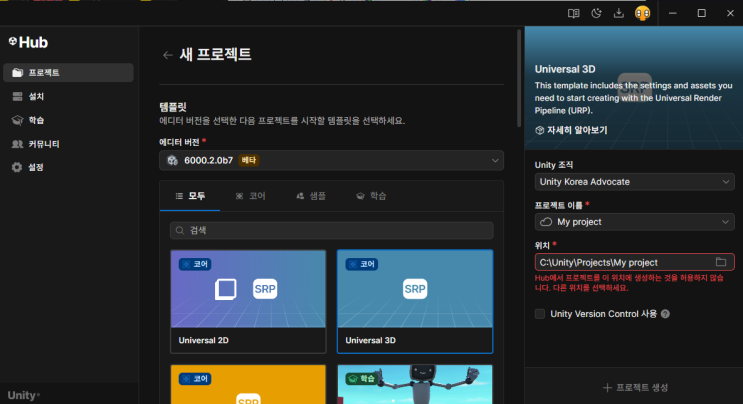Switch to the 학습 templates tab

click(x=371, y=196)
